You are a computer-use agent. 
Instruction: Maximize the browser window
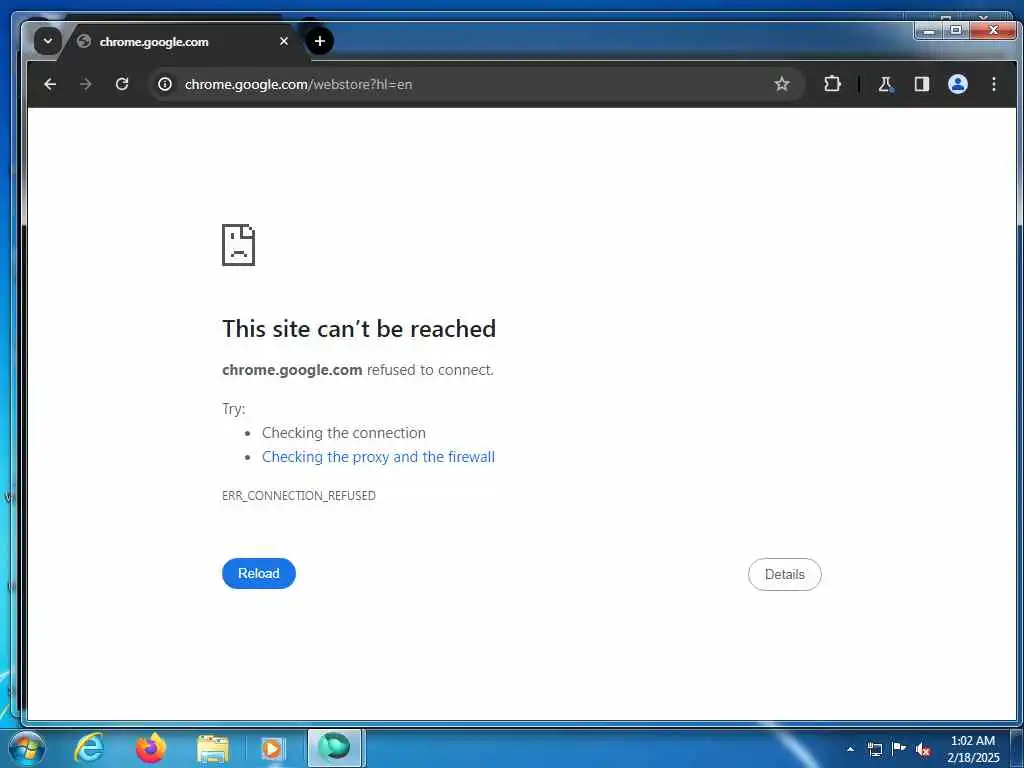pyautogui.click(x=956, y=31)
